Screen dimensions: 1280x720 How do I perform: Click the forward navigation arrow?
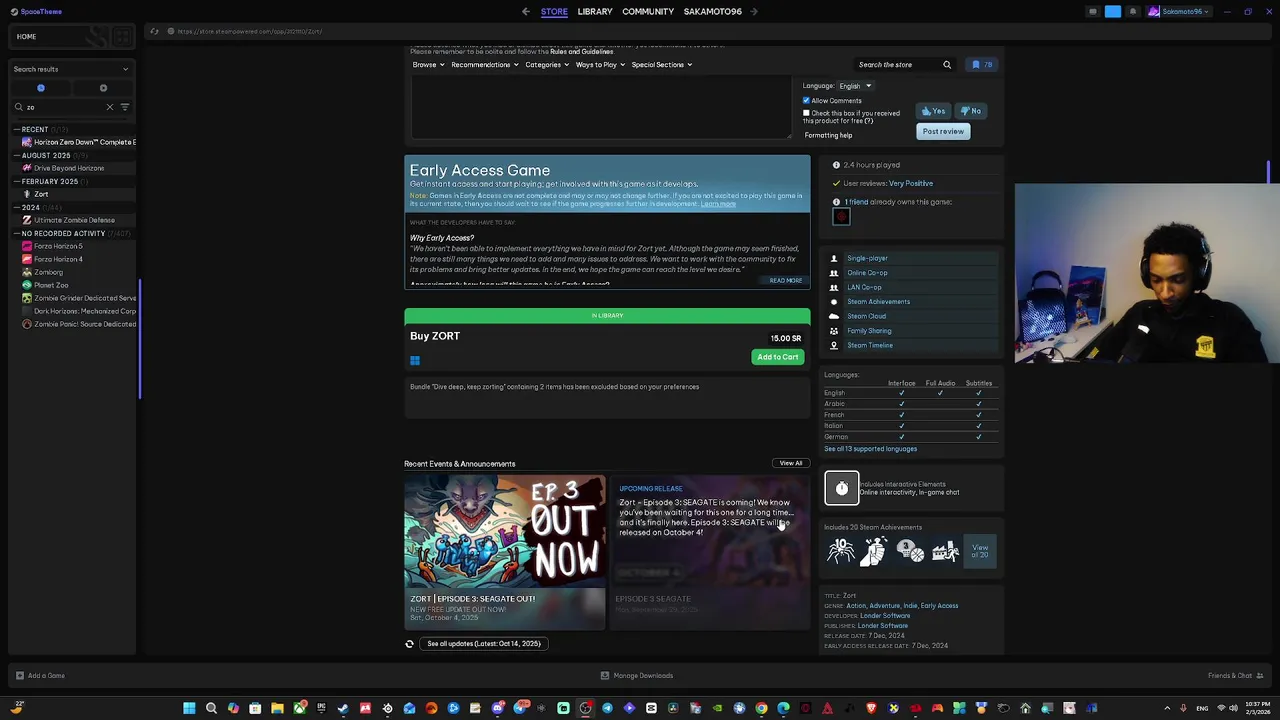(x=754, y=12)
